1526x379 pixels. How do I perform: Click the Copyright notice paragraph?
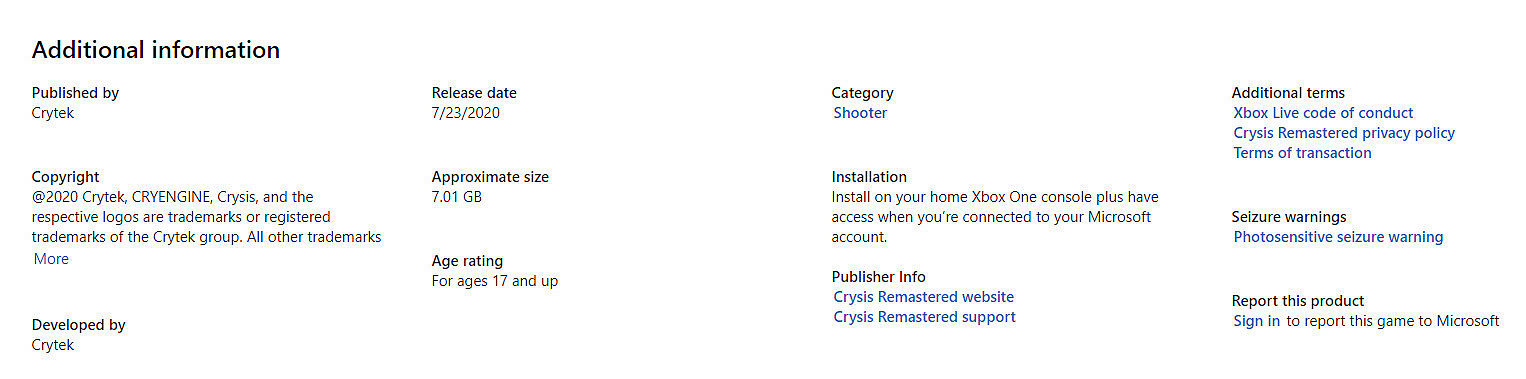(207, 217)
